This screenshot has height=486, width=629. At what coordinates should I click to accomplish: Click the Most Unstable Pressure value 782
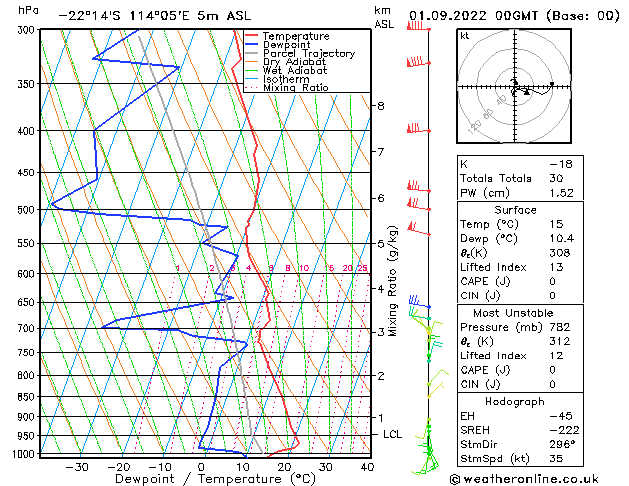[560, 327]
